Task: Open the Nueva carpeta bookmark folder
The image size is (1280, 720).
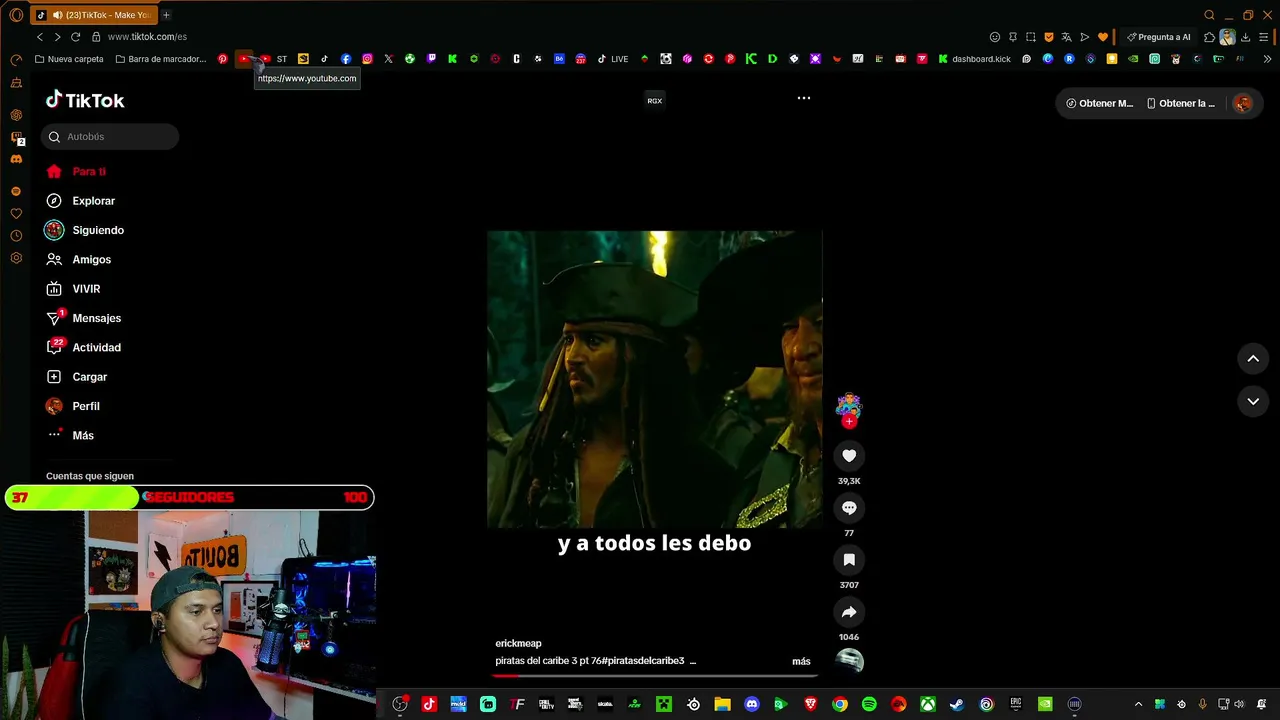Action: coord(69,59)
